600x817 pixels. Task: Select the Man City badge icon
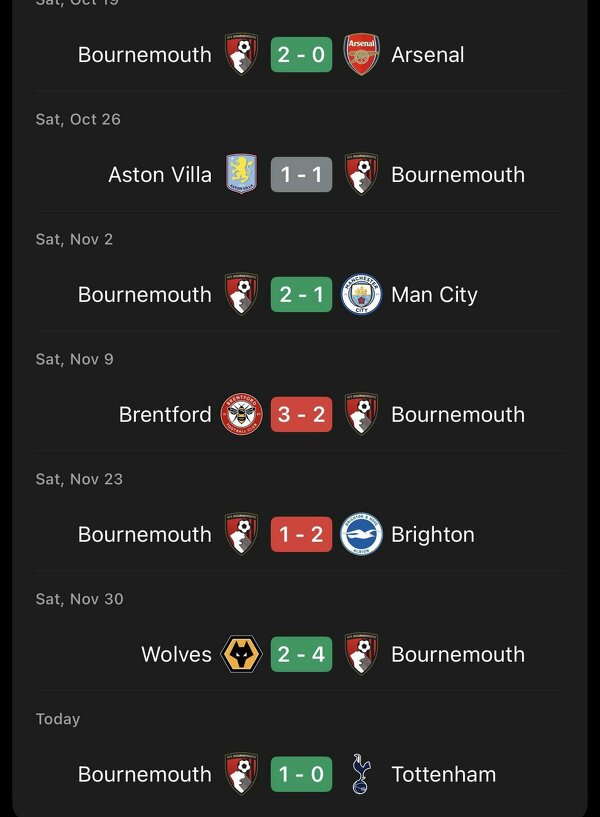point(361,295)
